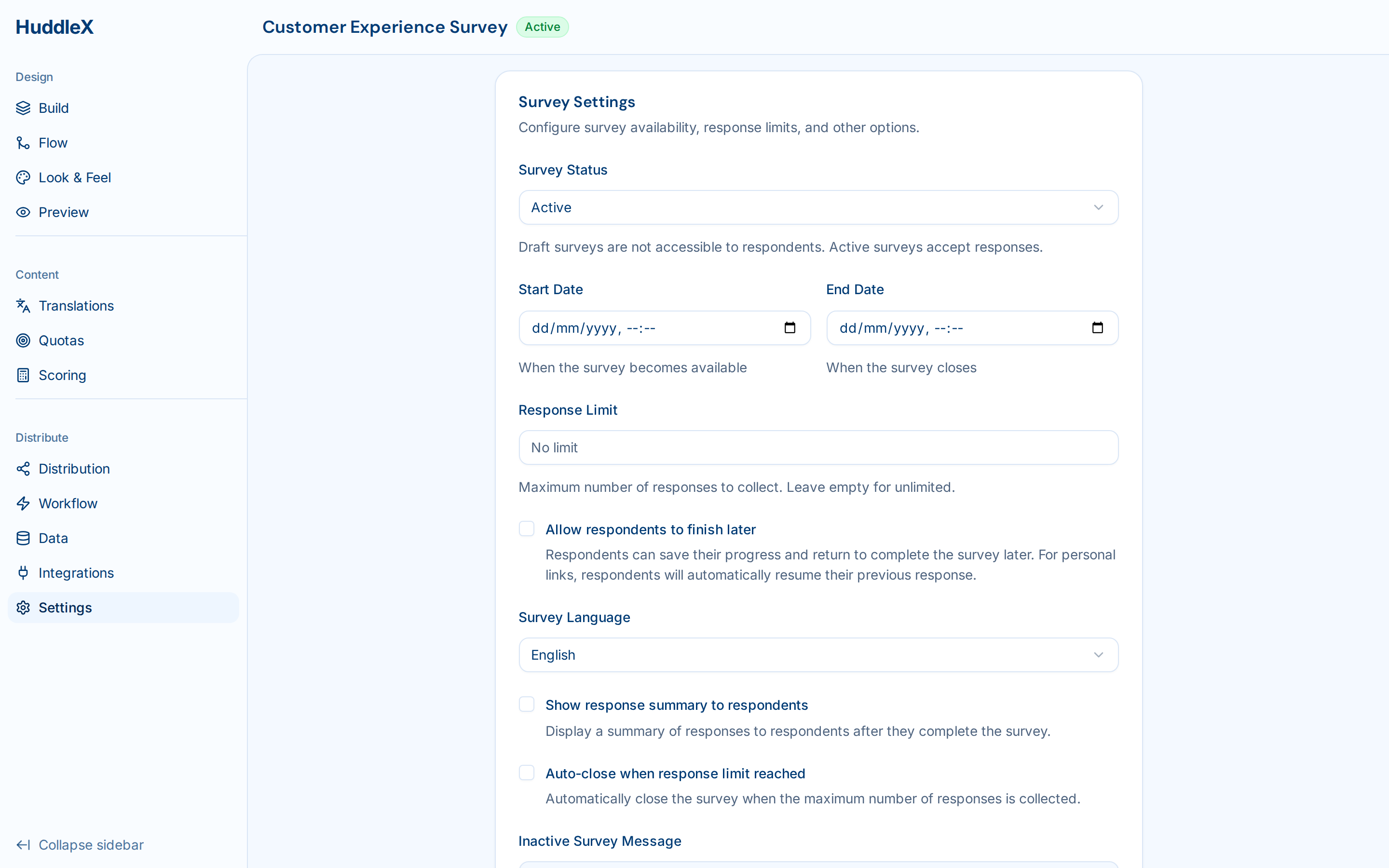This screenshot has height=868, width=1389.
Task: Click the 'When the survey closes' hint
Action: tap(901, 367)
